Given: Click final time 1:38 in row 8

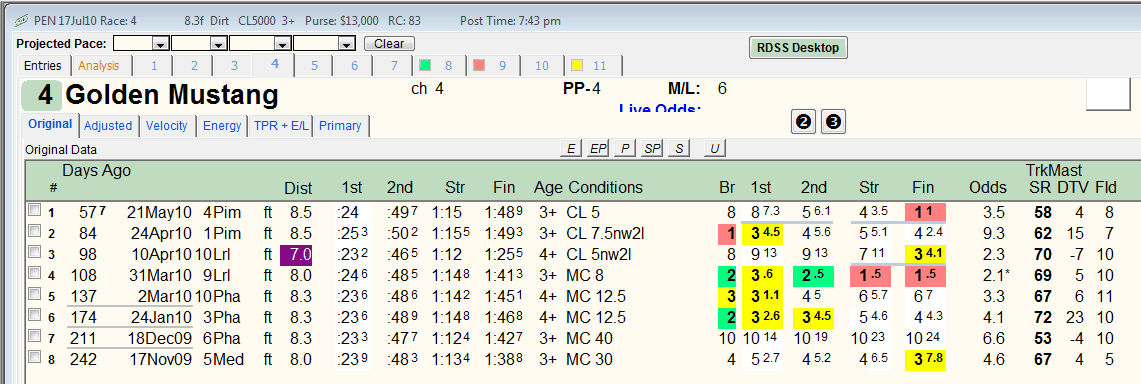Looking at the screenshot, I should tap(504, 360).
